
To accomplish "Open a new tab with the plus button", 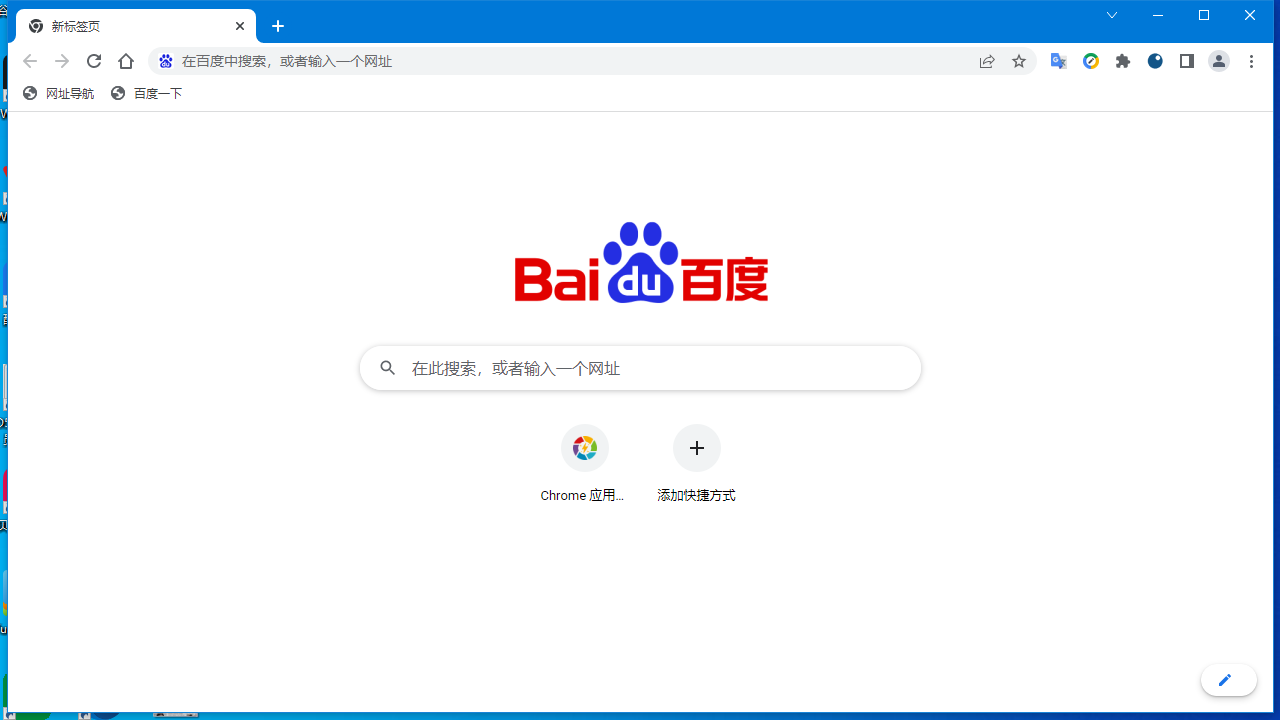I will (277, 26).
